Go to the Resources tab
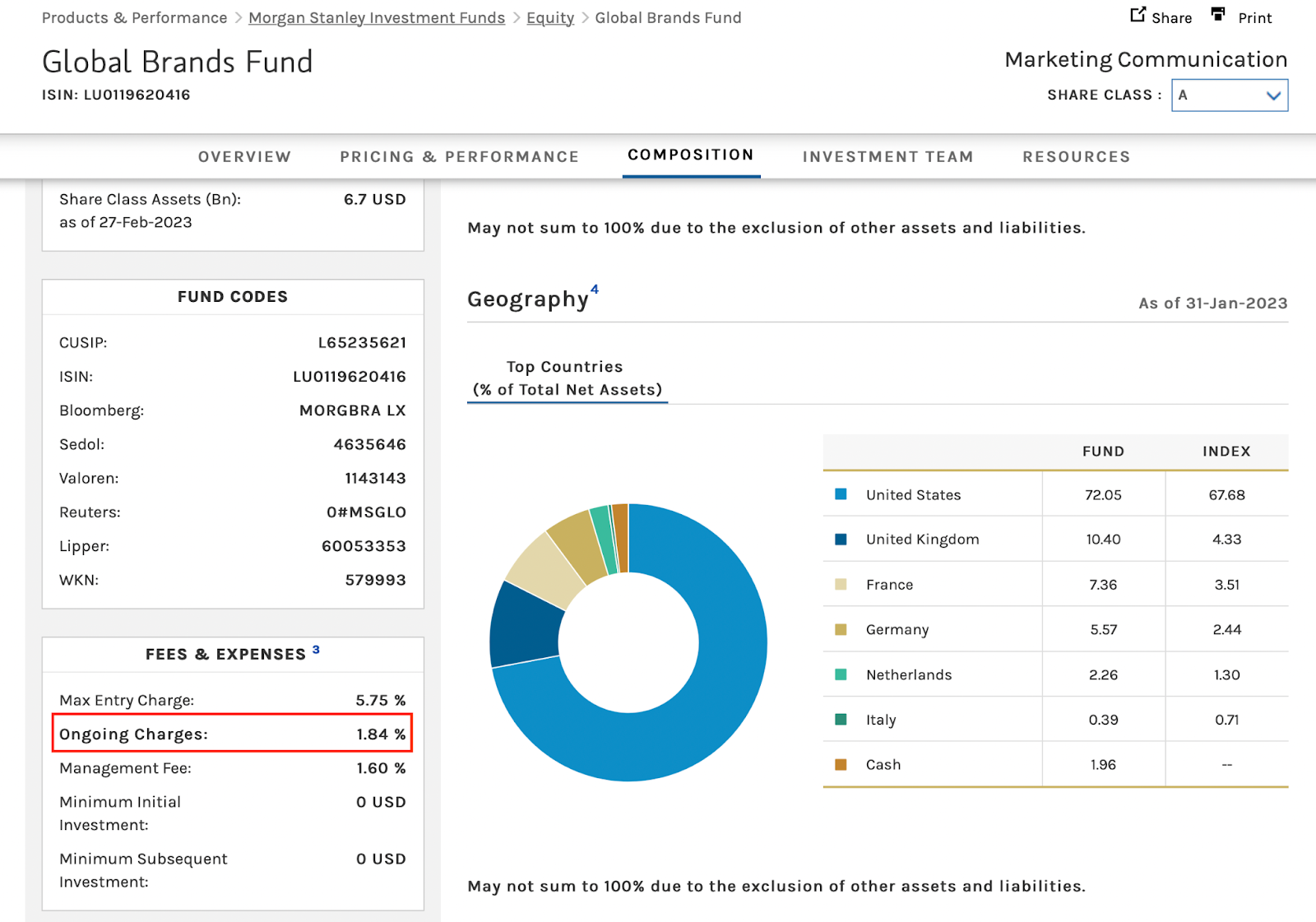The height and width of the screenshot is (922, 1316). point(1076,157)
